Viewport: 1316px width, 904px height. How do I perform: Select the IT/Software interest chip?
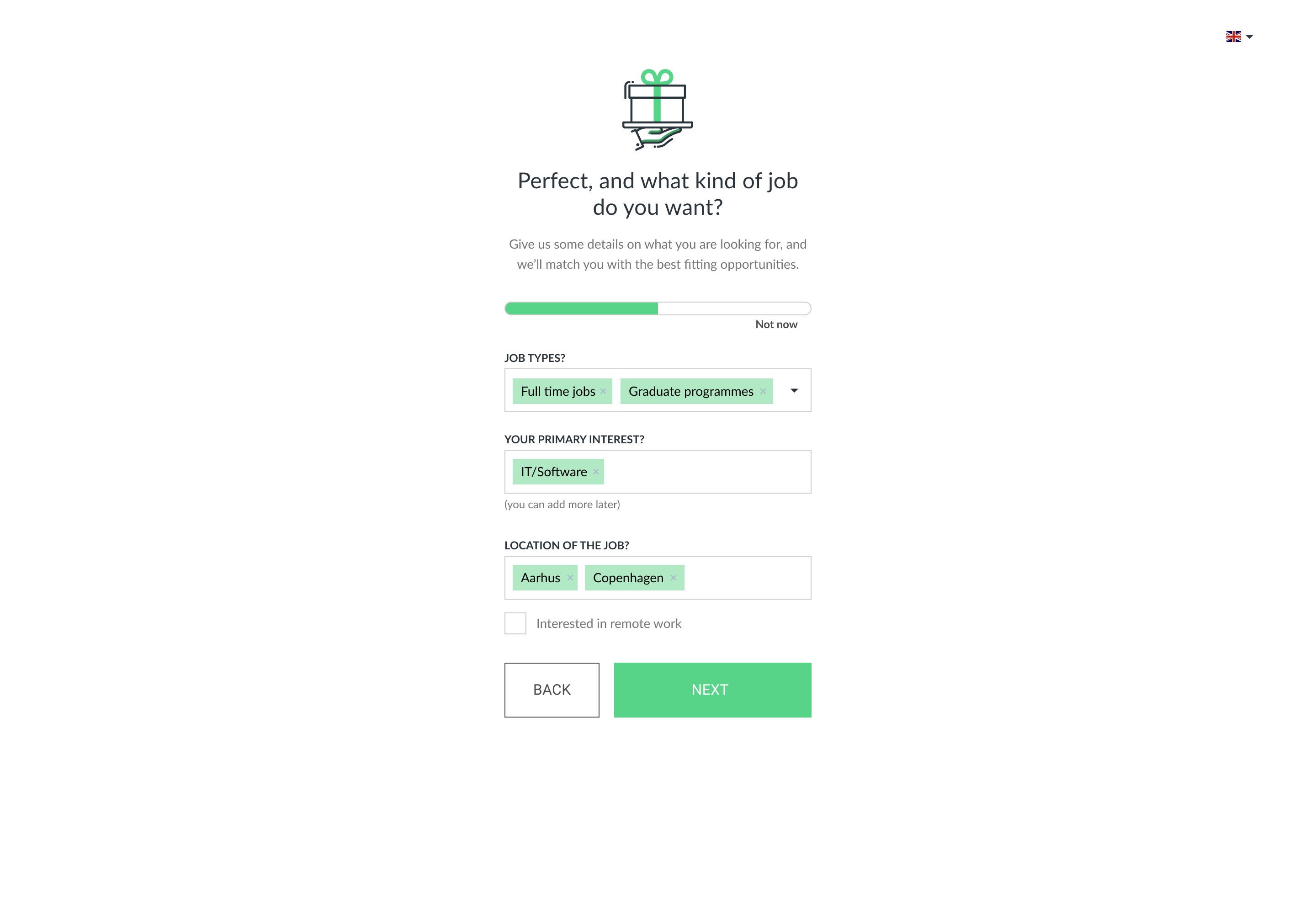[554, 472]
